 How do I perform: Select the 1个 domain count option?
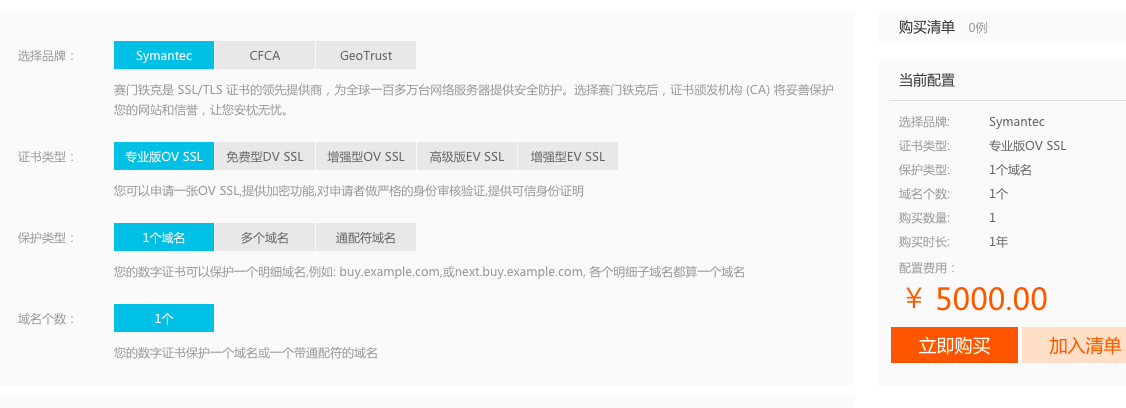(x=164, y=318)
